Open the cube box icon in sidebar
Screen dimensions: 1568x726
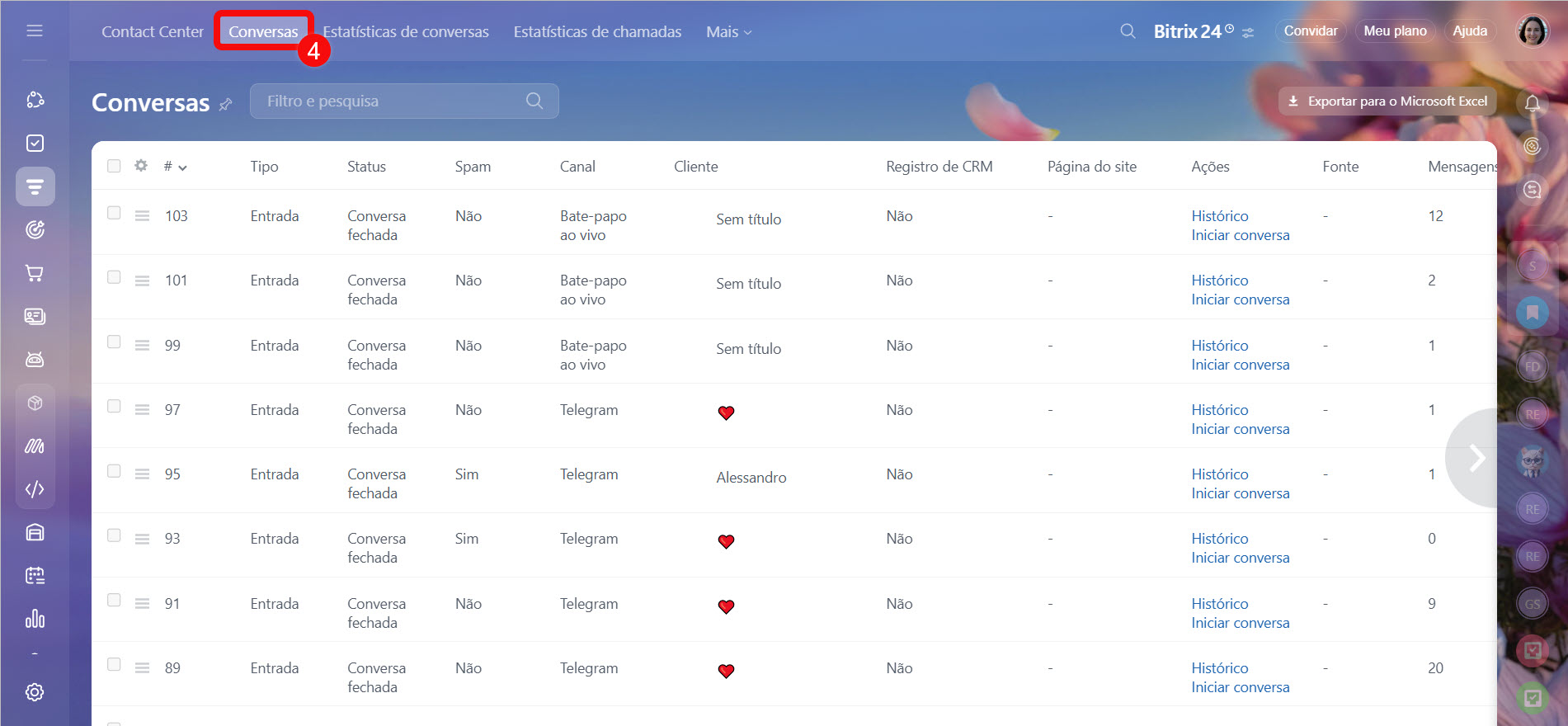point(35,403)
